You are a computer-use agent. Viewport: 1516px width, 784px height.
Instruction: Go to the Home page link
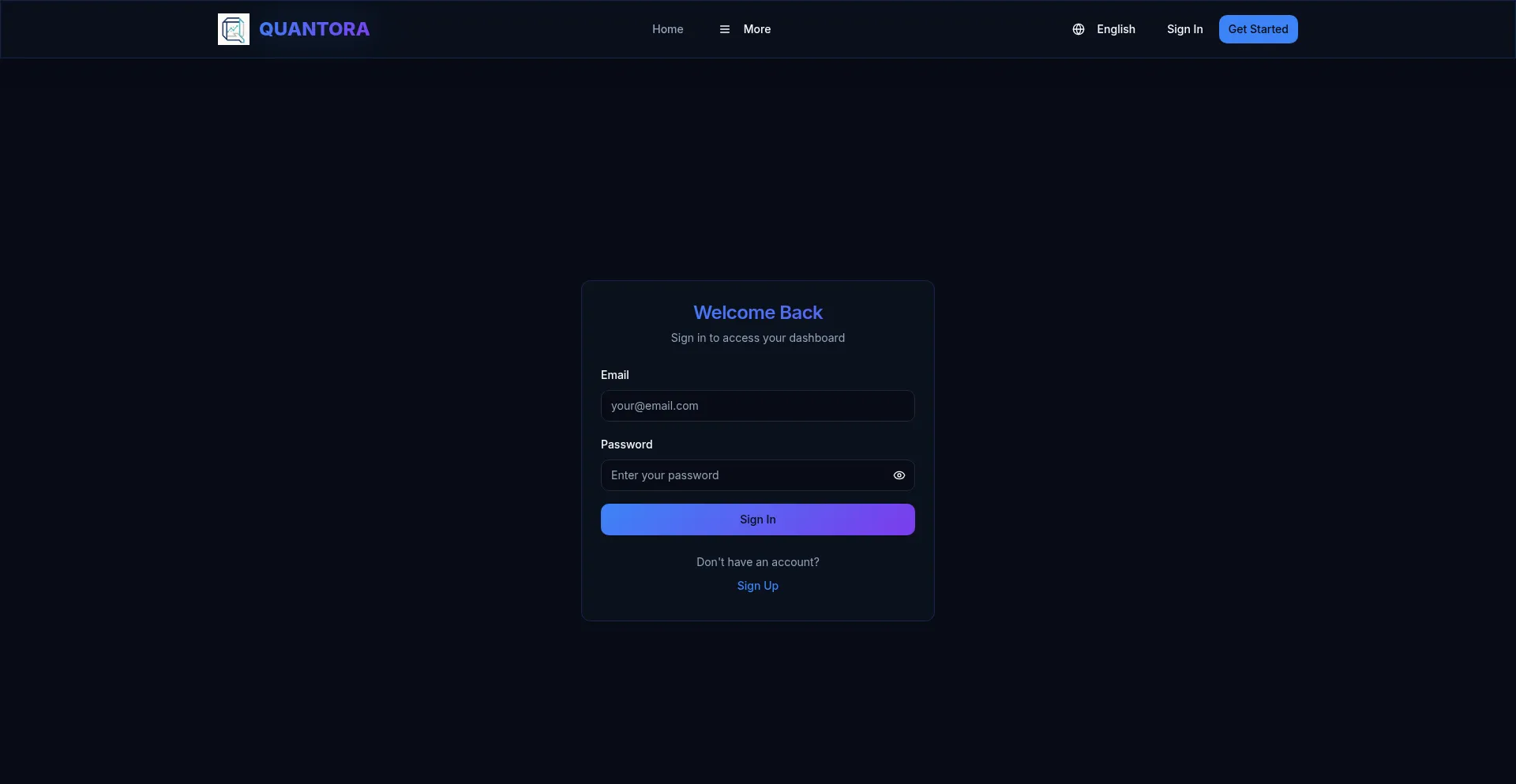tap(667, 29)
